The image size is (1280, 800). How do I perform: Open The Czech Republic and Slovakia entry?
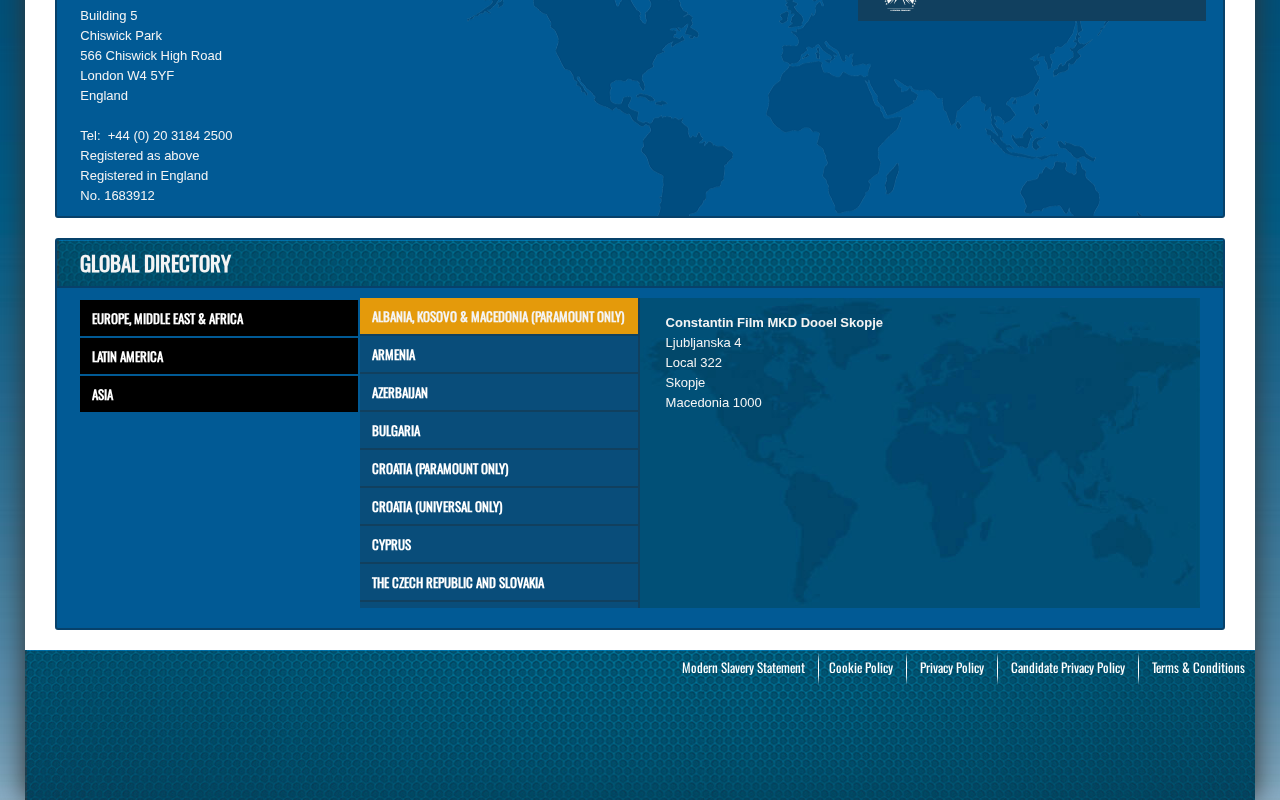tap(499, 582)
